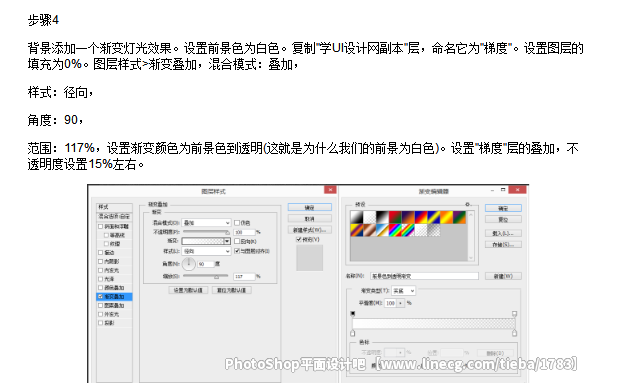Enable the 描边 stroke style checkbox
The image size is (633, 383).
click(100, 253)
